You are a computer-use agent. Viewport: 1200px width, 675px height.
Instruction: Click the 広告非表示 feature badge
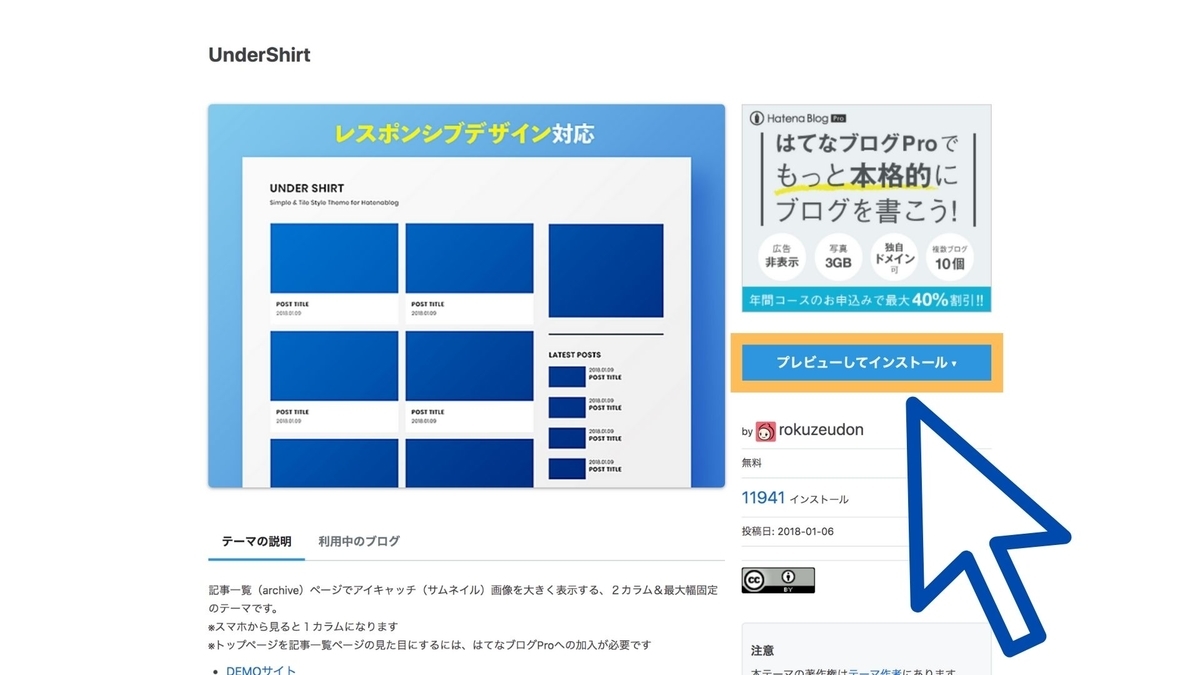click(x=781, y=256)
